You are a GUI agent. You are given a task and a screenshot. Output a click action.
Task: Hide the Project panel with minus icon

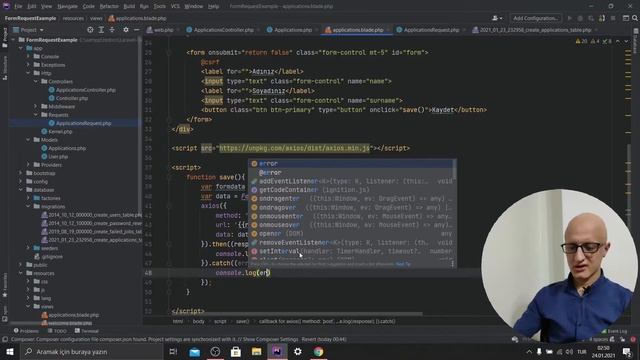click(x=136, y=30)
